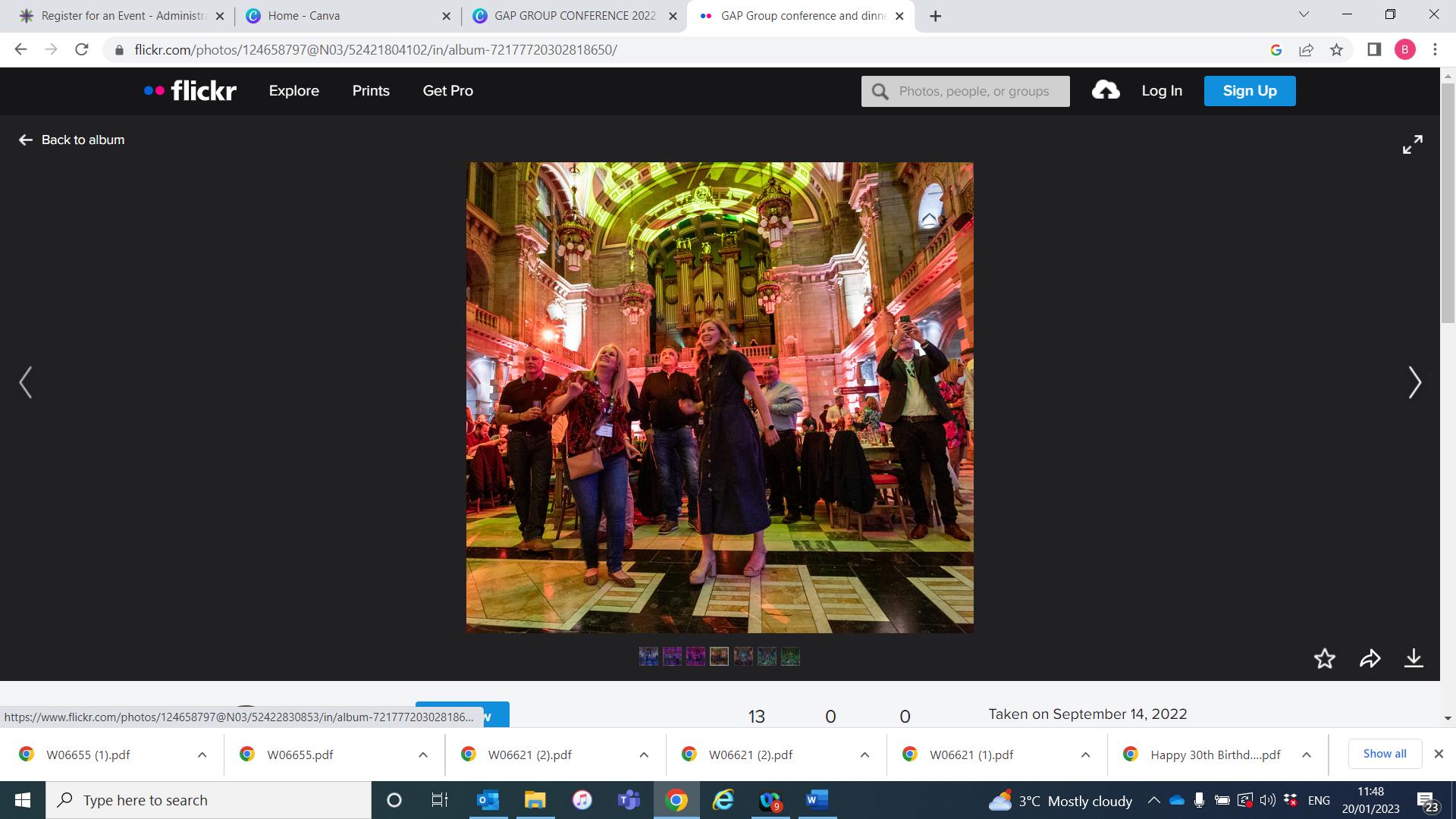Screen dimensions: 1456x819
Task: Click the download photo icon
Action: pos(1414,658)
